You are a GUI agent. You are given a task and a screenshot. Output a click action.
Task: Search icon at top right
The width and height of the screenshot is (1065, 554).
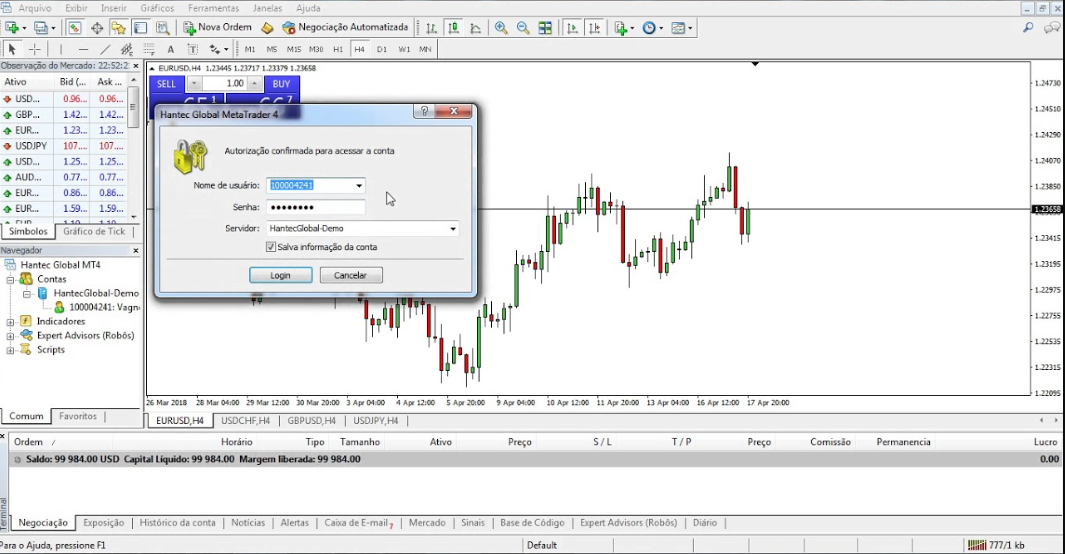(x=1028, y=28)
